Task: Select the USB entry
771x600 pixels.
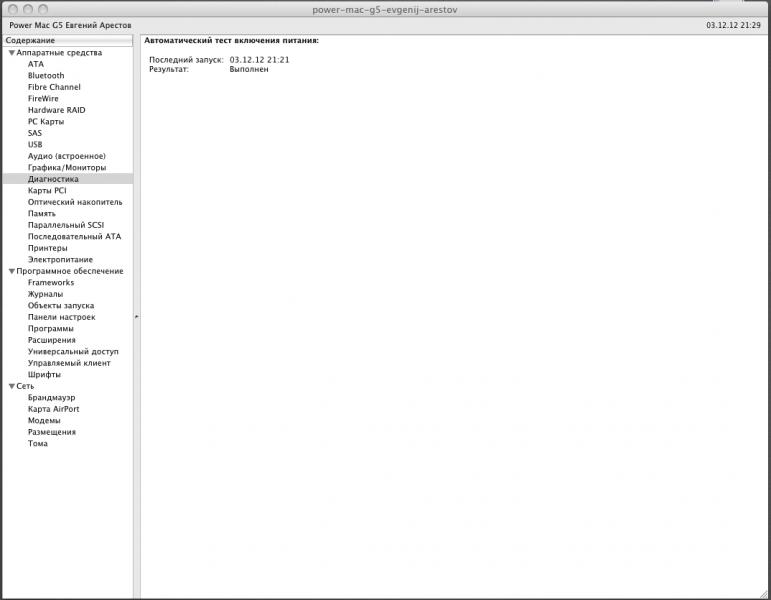Action: point(35,144)
